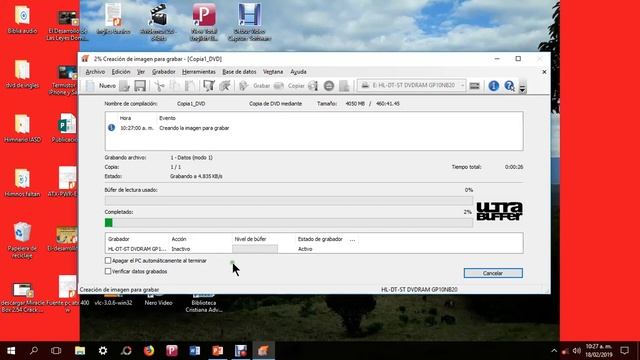
Task: Open the Papelera de reciclaje icon
Action: coord(22,240)
